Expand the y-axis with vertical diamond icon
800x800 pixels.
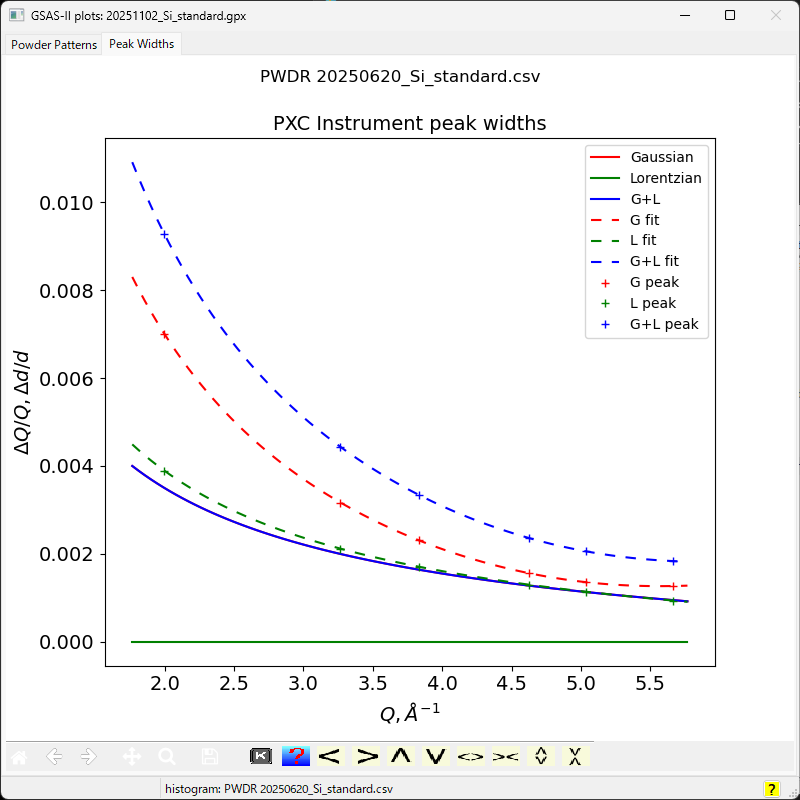click(x=540, y=757)
